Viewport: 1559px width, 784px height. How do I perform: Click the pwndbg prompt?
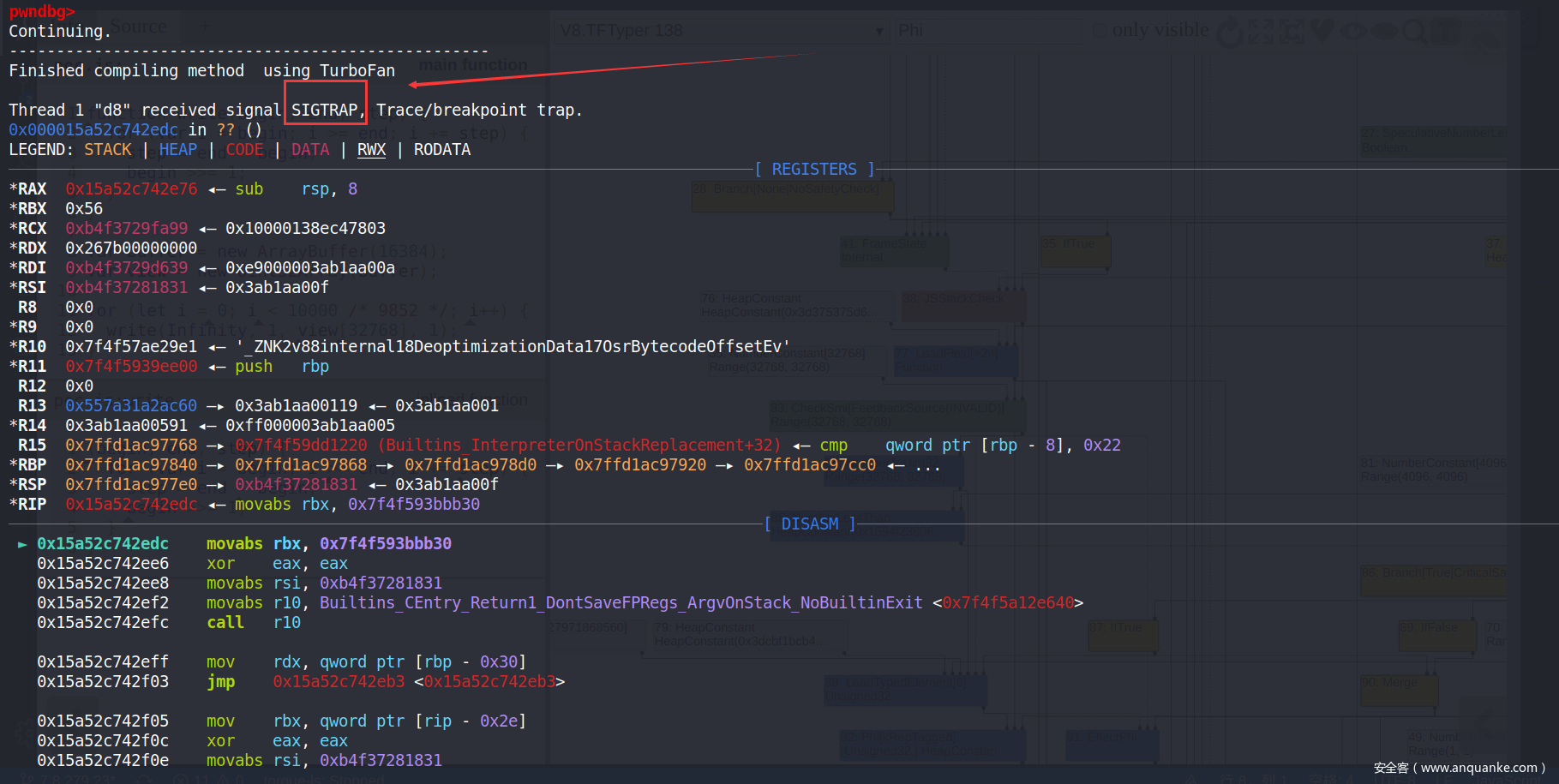pyautogui.click(x=42, y=11)
